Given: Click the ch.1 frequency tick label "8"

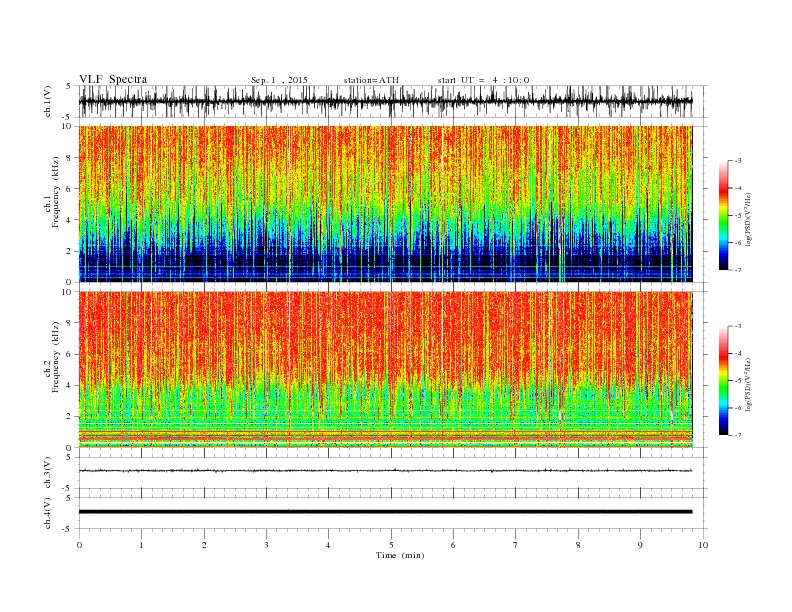Looking at the screenshot, I should click(x=70, y=158).
